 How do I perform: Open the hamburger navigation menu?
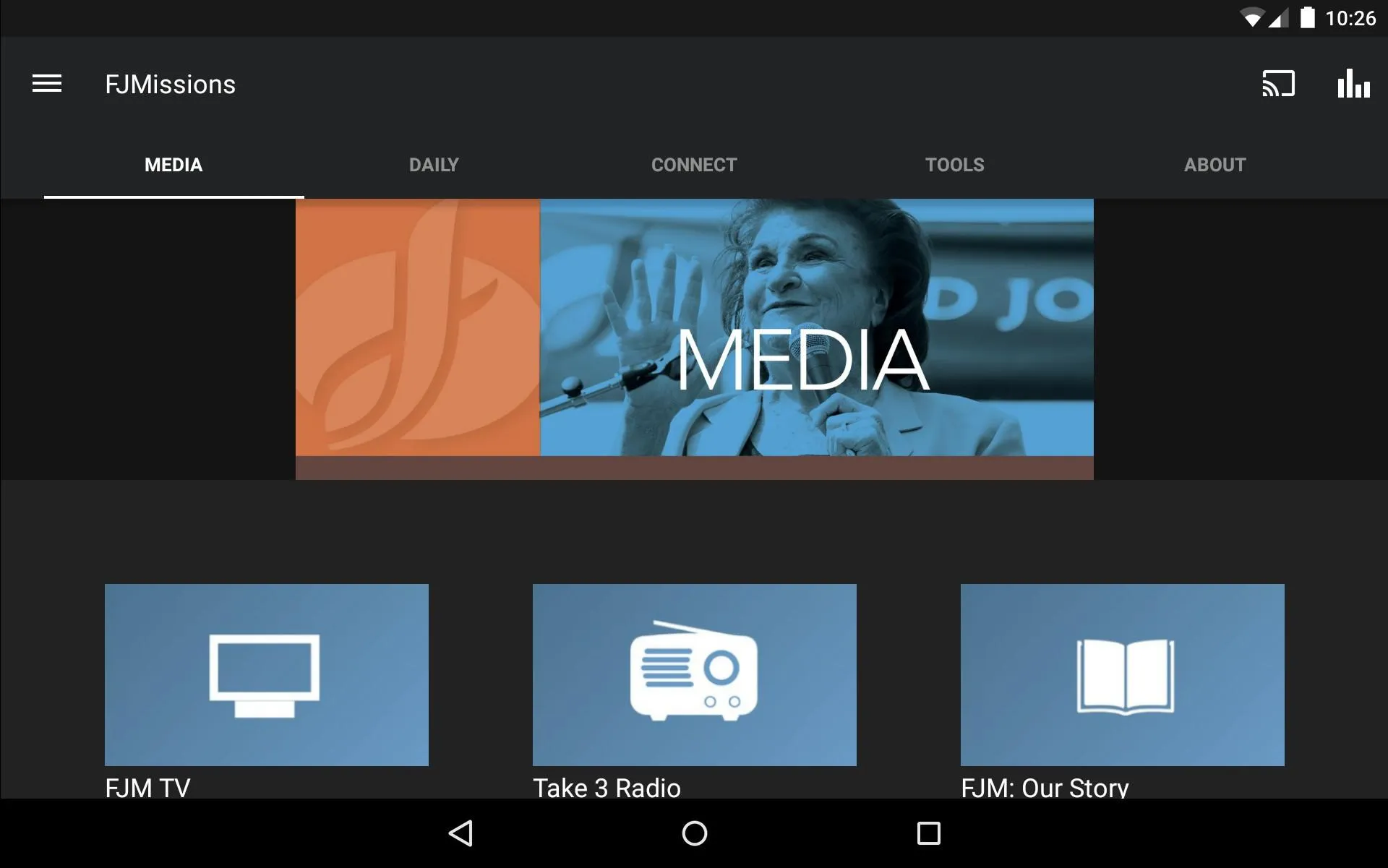pyautogui.click(x=47, y=84)
